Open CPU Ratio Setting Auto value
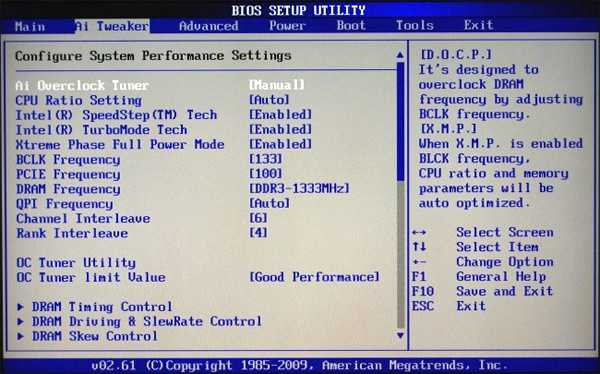Screen dimensions: 600x374 coord(269,100)
